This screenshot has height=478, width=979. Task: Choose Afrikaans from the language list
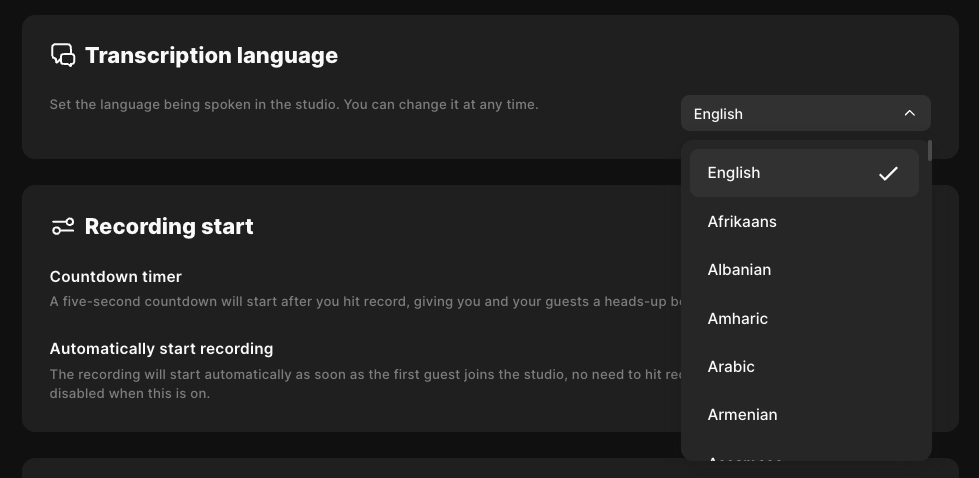click(742, 221)
